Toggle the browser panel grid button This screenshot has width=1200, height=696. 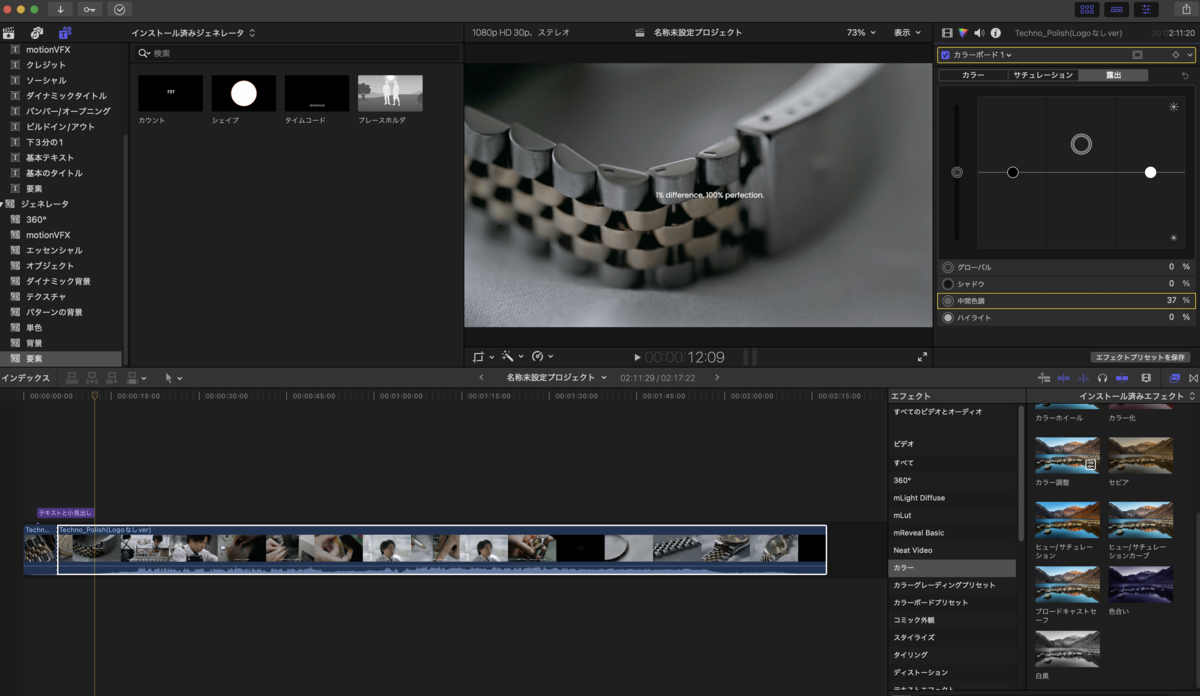tap(1087, 9)
